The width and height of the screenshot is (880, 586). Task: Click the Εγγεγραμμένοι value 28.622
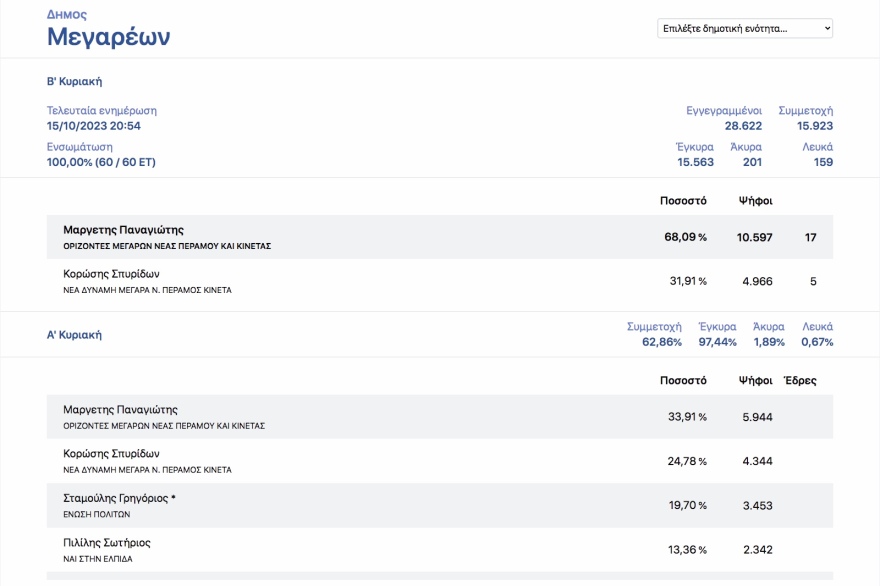(x=743, y=126)
